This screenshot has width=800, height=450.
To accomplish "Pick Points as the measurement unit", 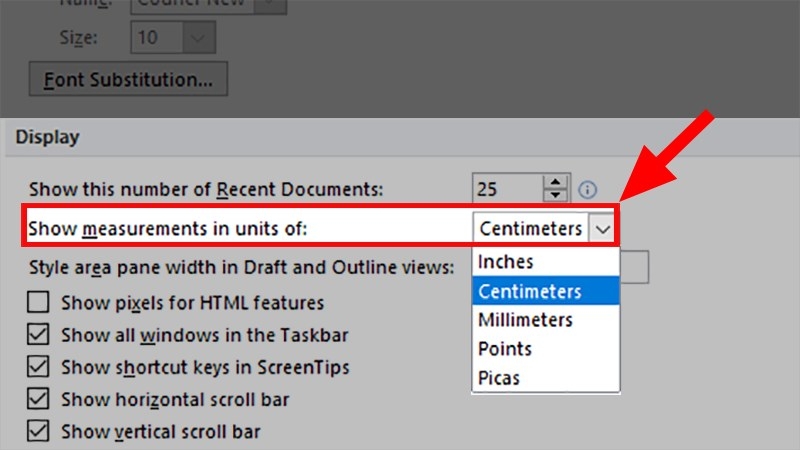I will point(505,349).
